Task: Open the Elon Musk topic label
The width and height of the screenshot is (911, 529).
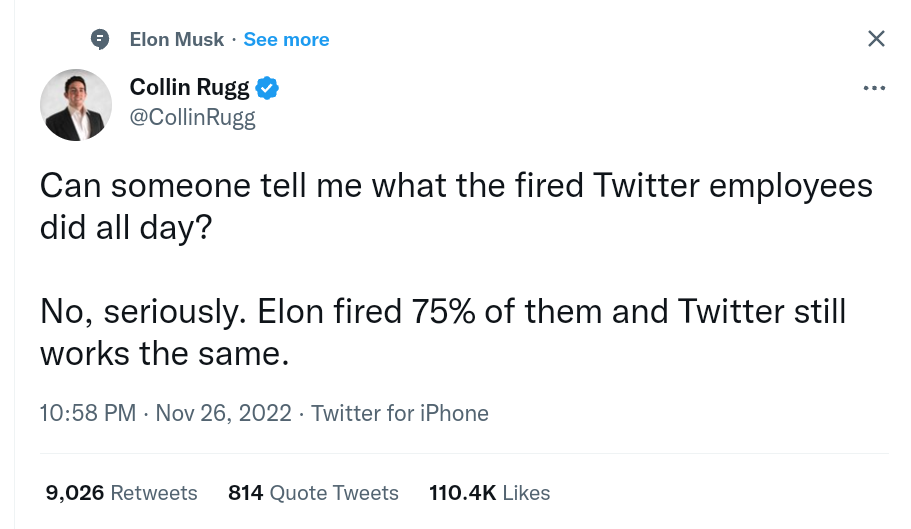Action: tap(177, 39)
